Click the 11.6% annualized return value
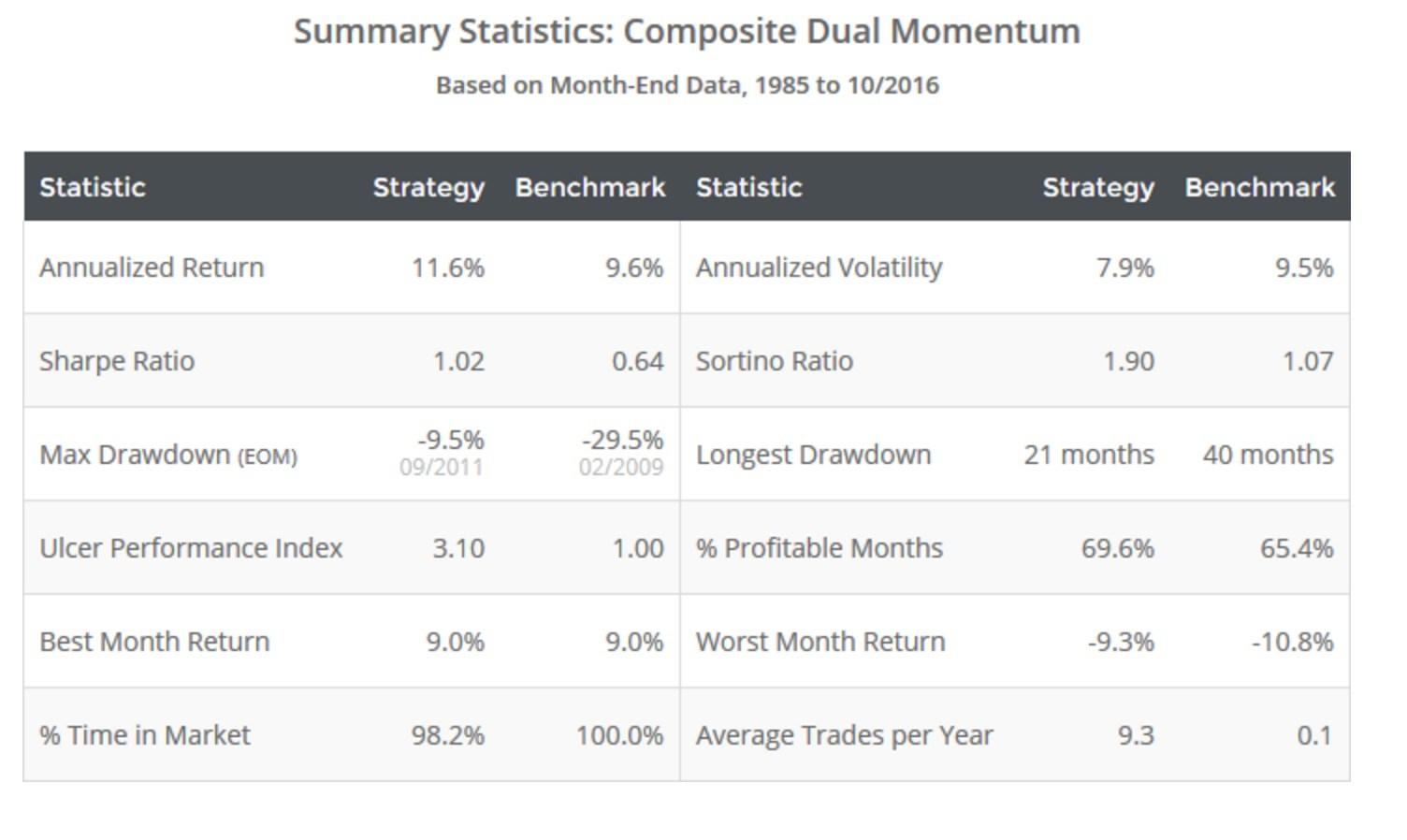 pos(448,268)
